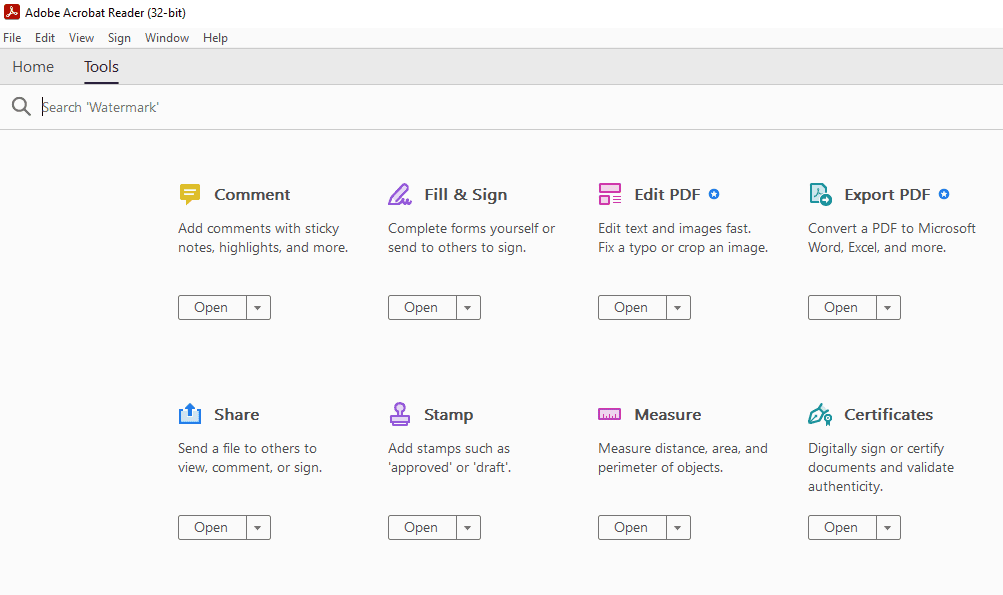
Task: Switch to the Home tab
Action: pyautogui.click(x=33, y=67)
